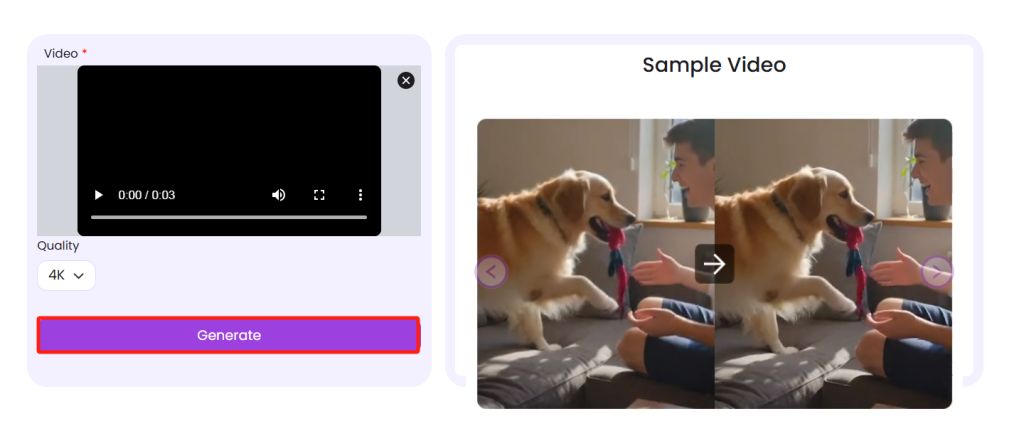Click the Quality label
Screen dimensions: 1024x436
pos(58,246)
